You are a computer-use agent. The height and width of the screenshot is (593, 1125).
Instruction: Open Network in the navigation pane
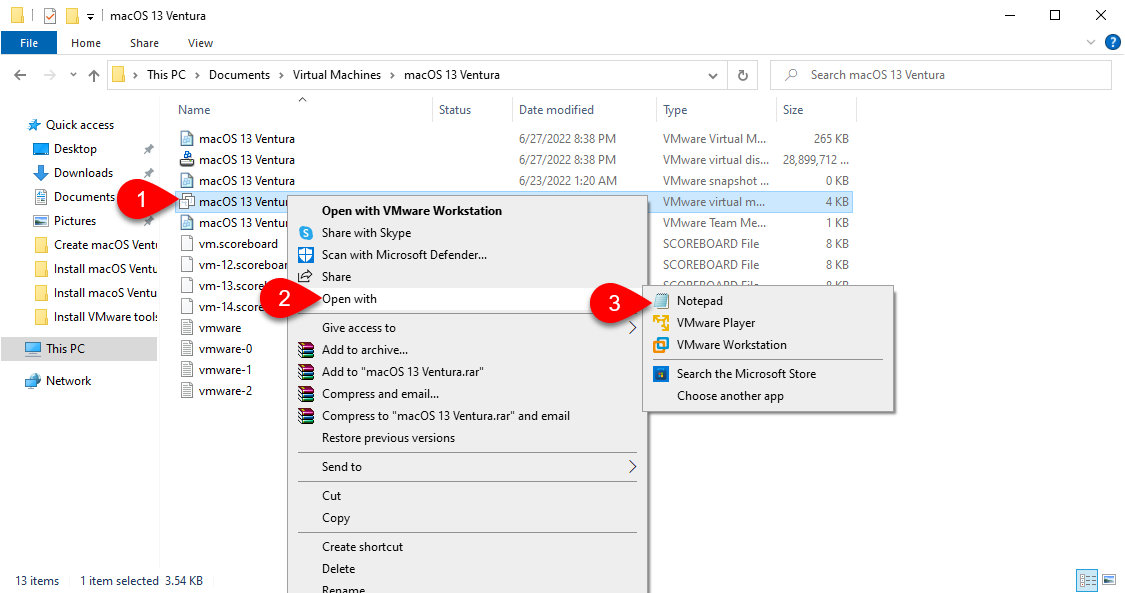coord(68,381)
